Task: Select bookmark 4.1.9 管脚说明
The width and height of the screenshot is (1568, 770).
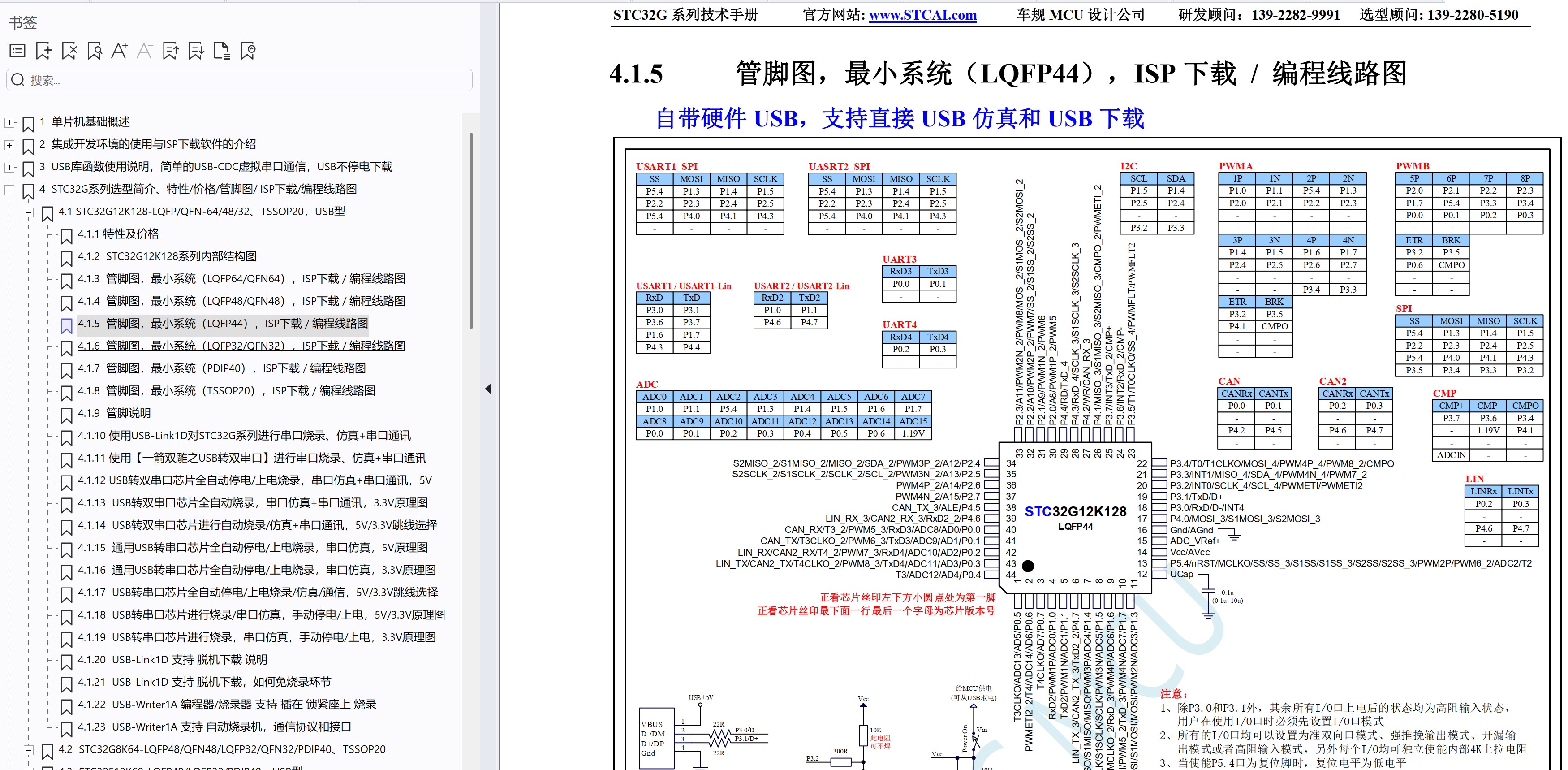Action: click(x=114, y=414)
